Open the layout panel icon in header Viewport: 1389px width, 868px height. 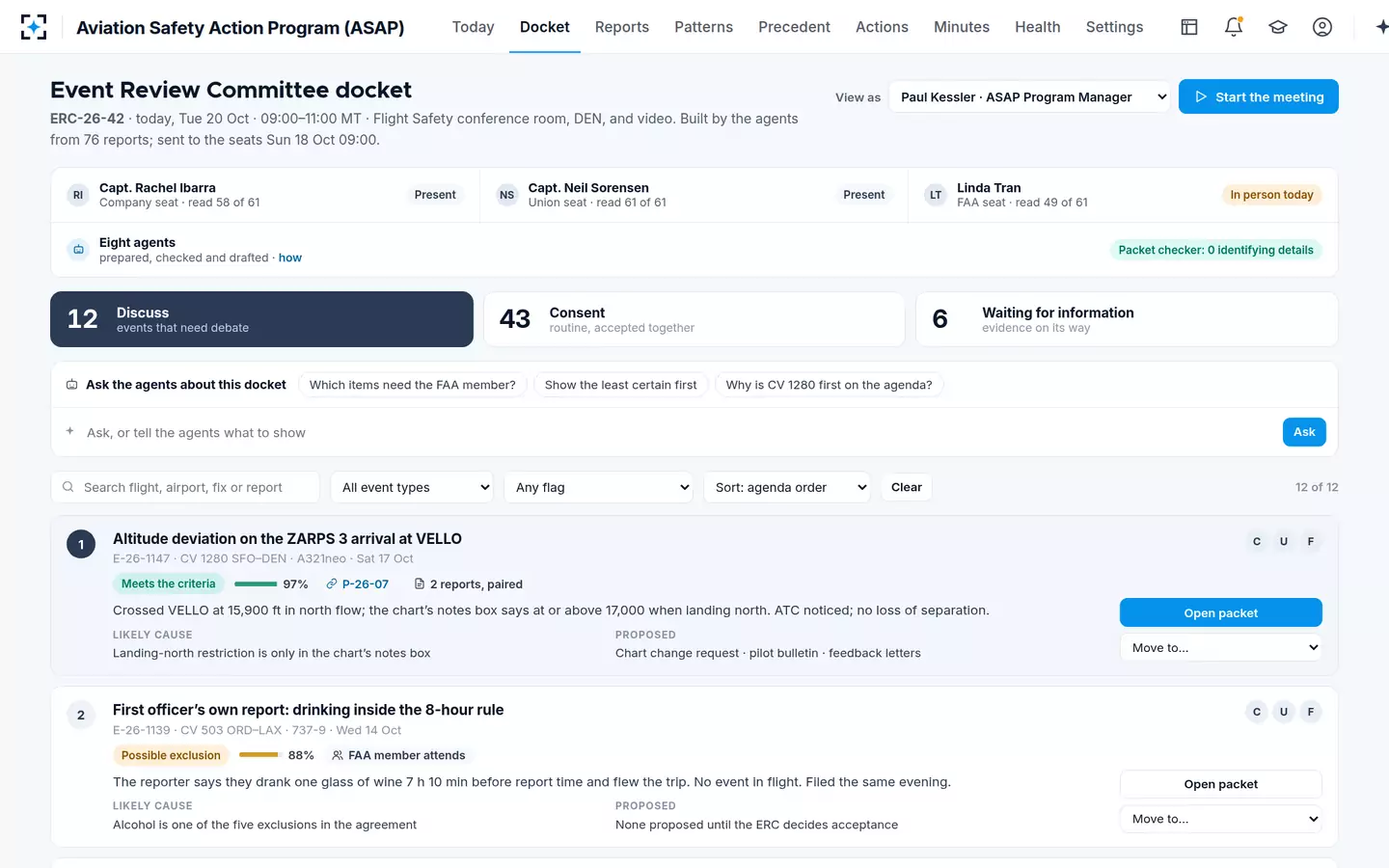(x=1189, y=27)
